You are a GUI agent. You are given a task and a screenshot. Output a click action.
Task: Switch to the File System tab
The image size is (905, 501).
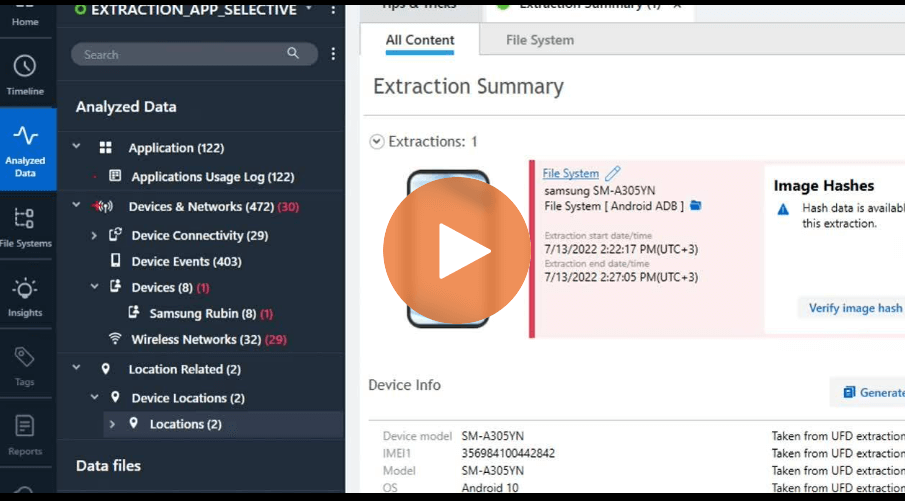540,40
